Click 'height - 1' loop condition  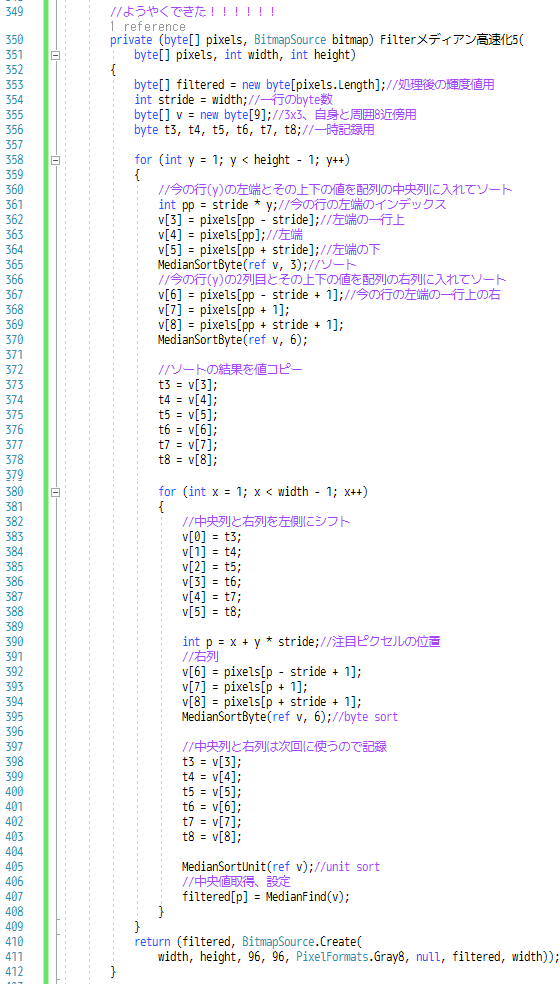pos(283,159)
